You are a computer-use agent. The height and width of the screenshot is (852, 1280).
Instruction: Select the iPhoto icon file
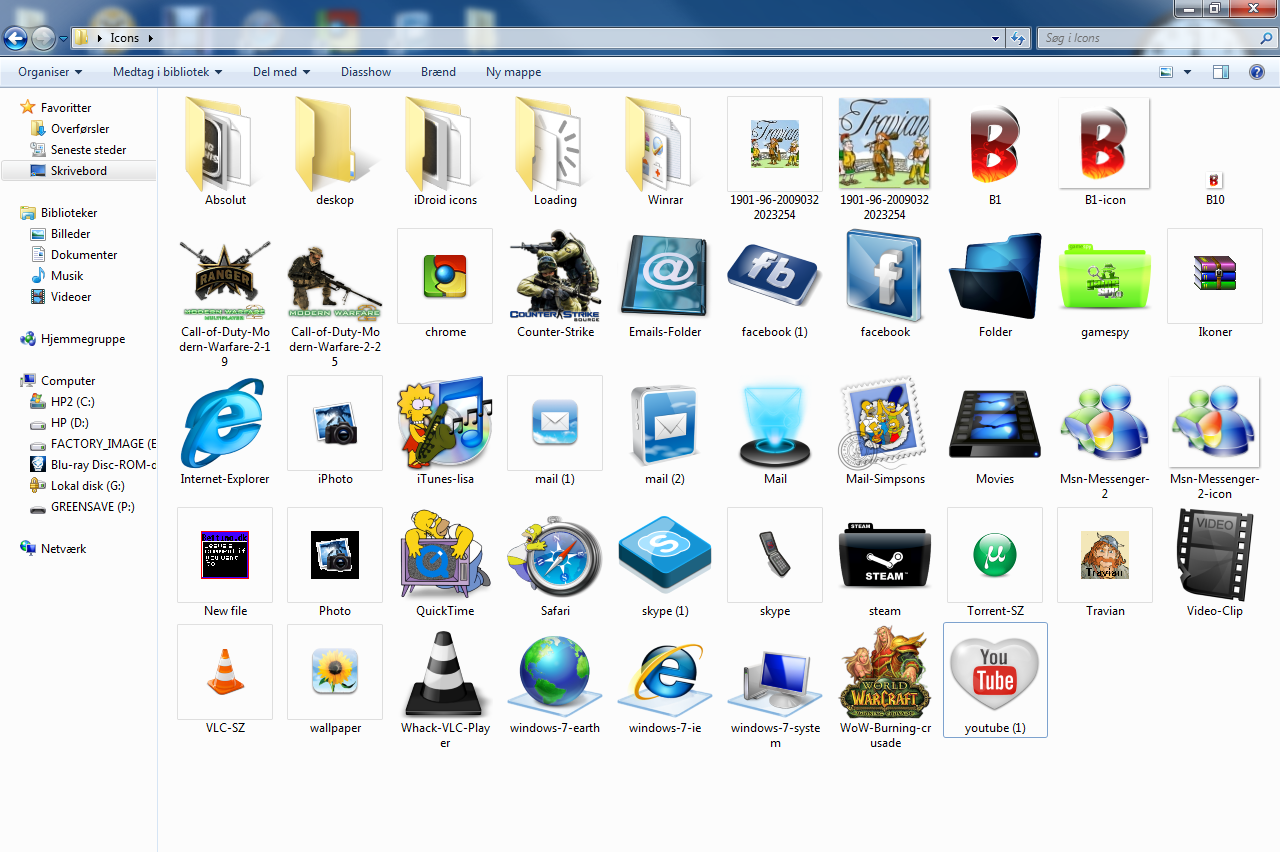coord(335,423)
